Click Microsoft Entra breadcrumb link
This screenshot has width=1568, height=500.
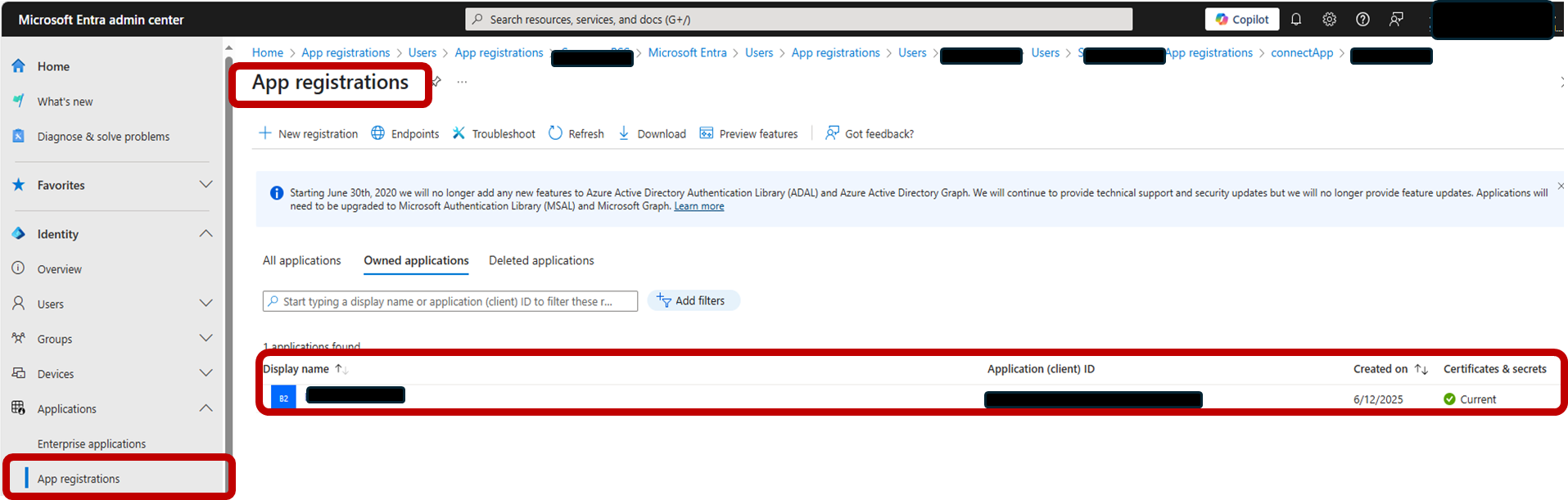[x=687, y=52]
